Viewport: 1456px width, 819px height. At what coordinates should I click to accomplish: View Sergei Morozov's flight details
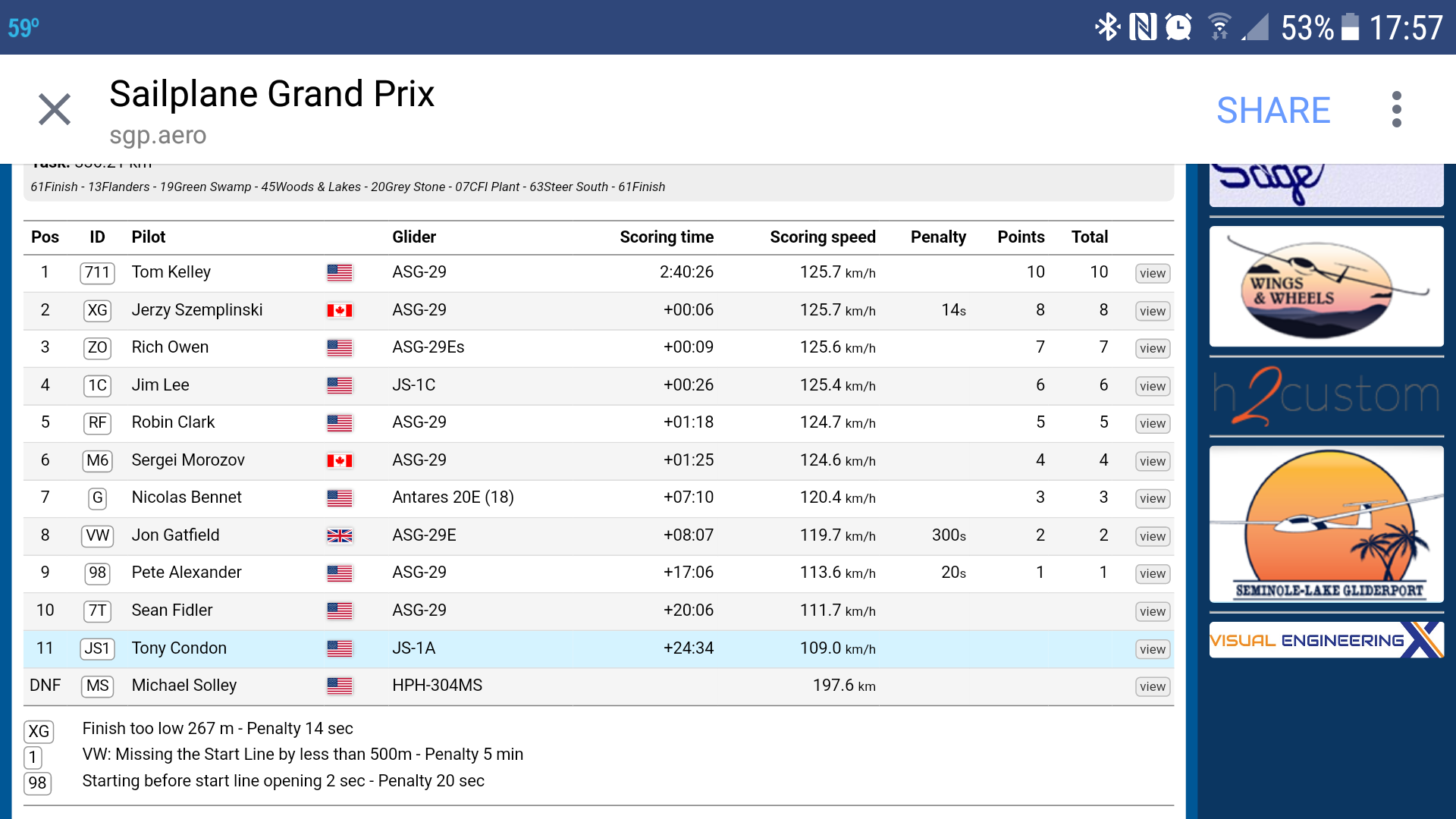(x=1152, y=461)
